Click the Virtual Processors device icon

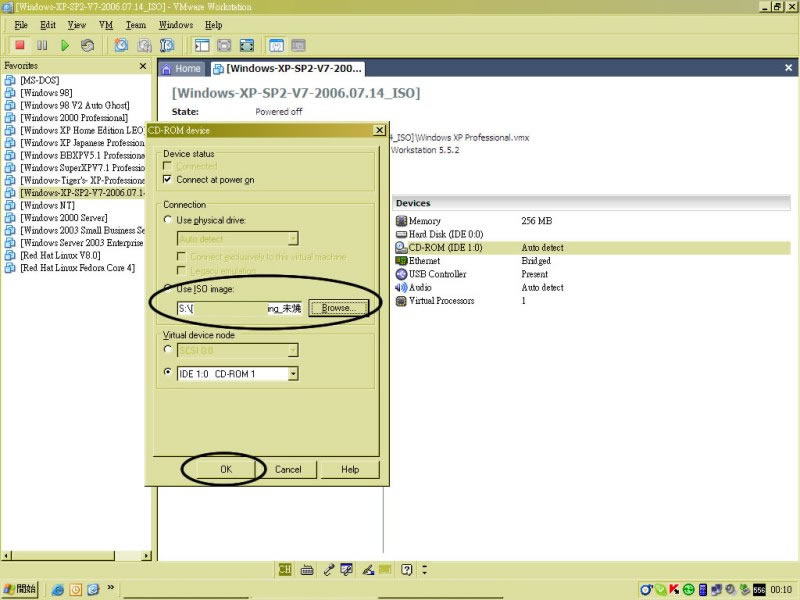402,301
